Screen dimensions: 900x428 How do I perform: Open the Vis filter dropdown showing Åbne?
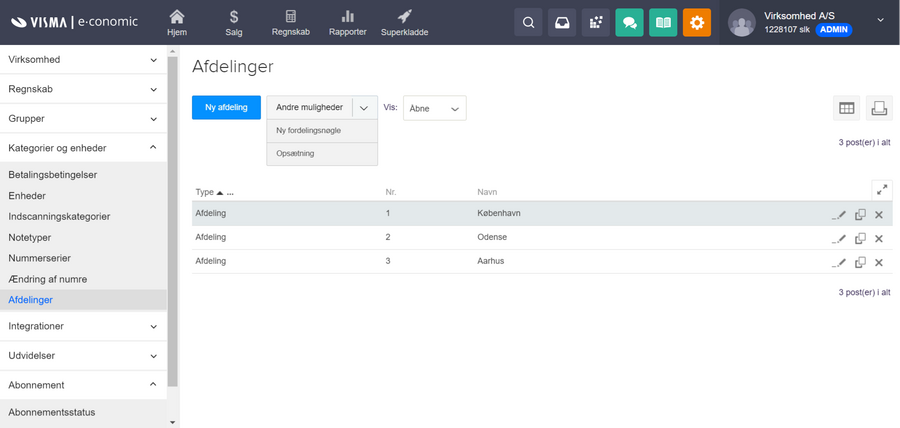tap(435, 108)
